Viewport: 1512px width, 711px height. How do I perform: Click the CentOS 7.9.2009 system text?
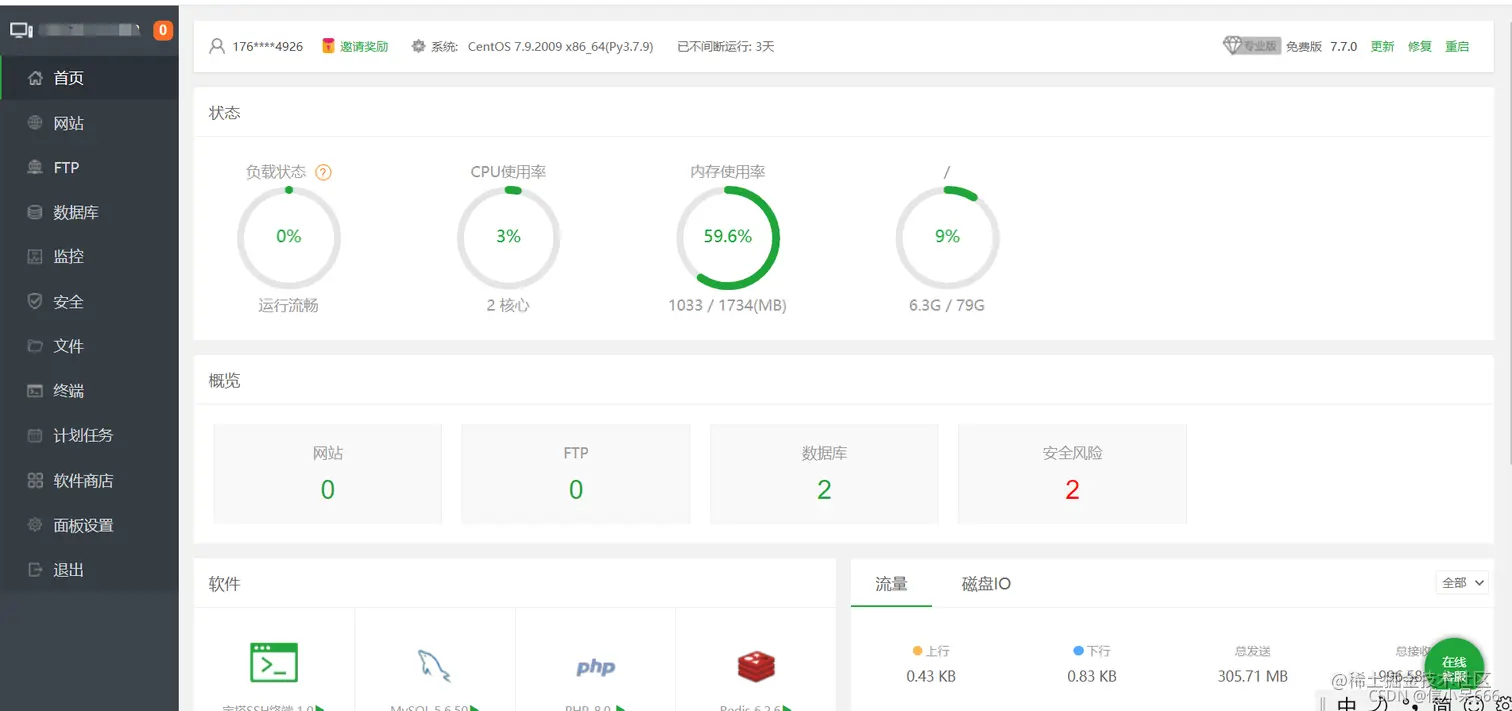560,47
